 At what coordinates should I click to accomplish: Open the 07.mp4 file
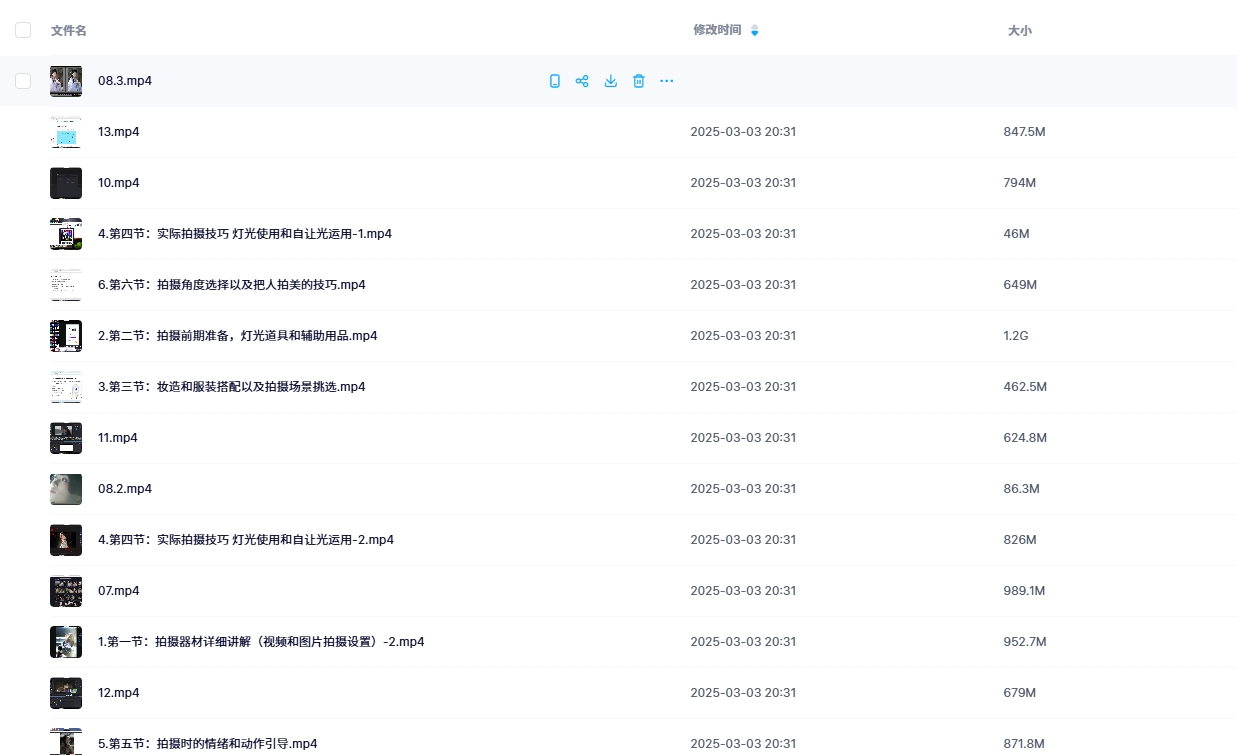[118, 591]
